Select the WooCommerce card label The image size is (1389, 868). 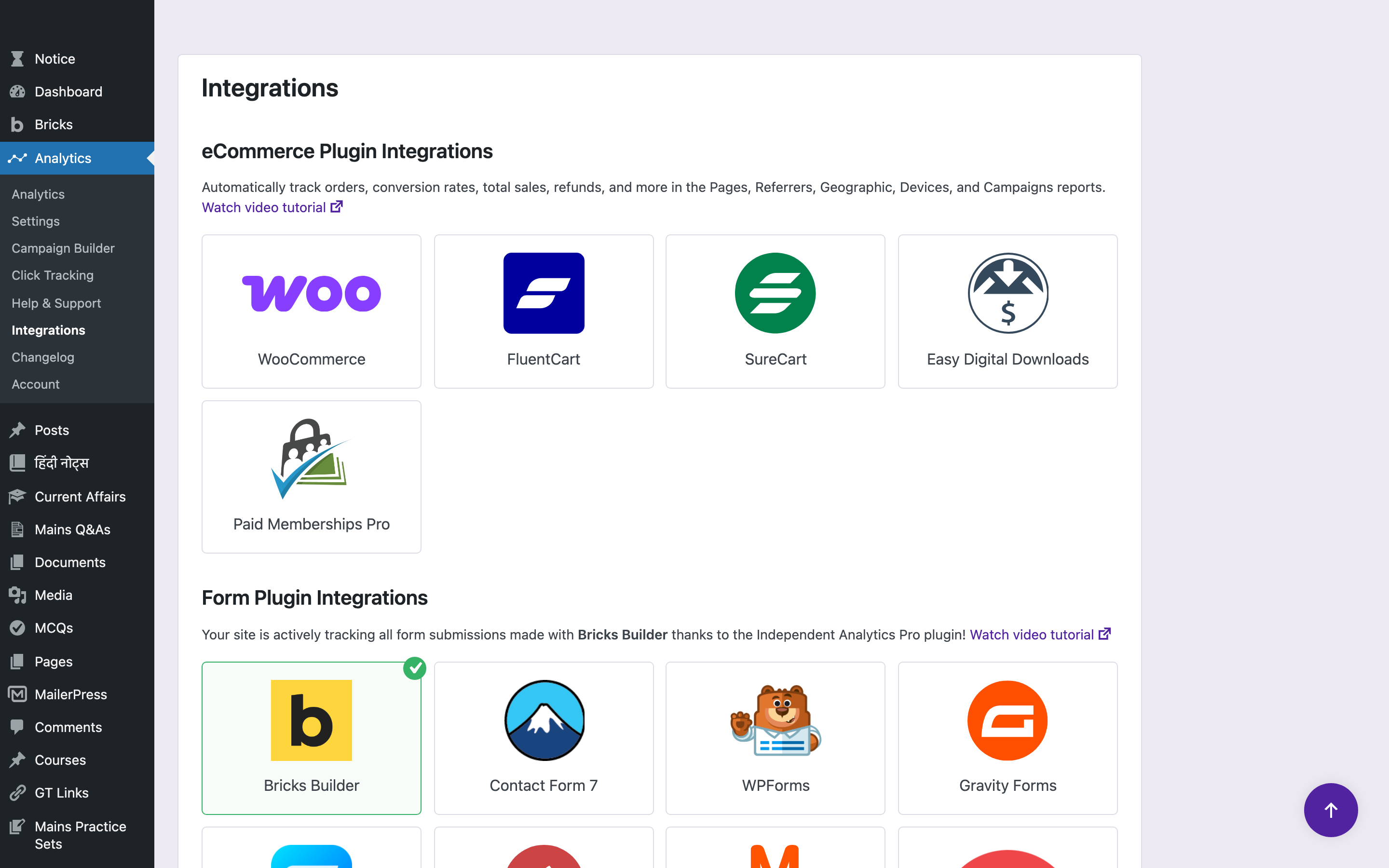[x=311, y=359]
